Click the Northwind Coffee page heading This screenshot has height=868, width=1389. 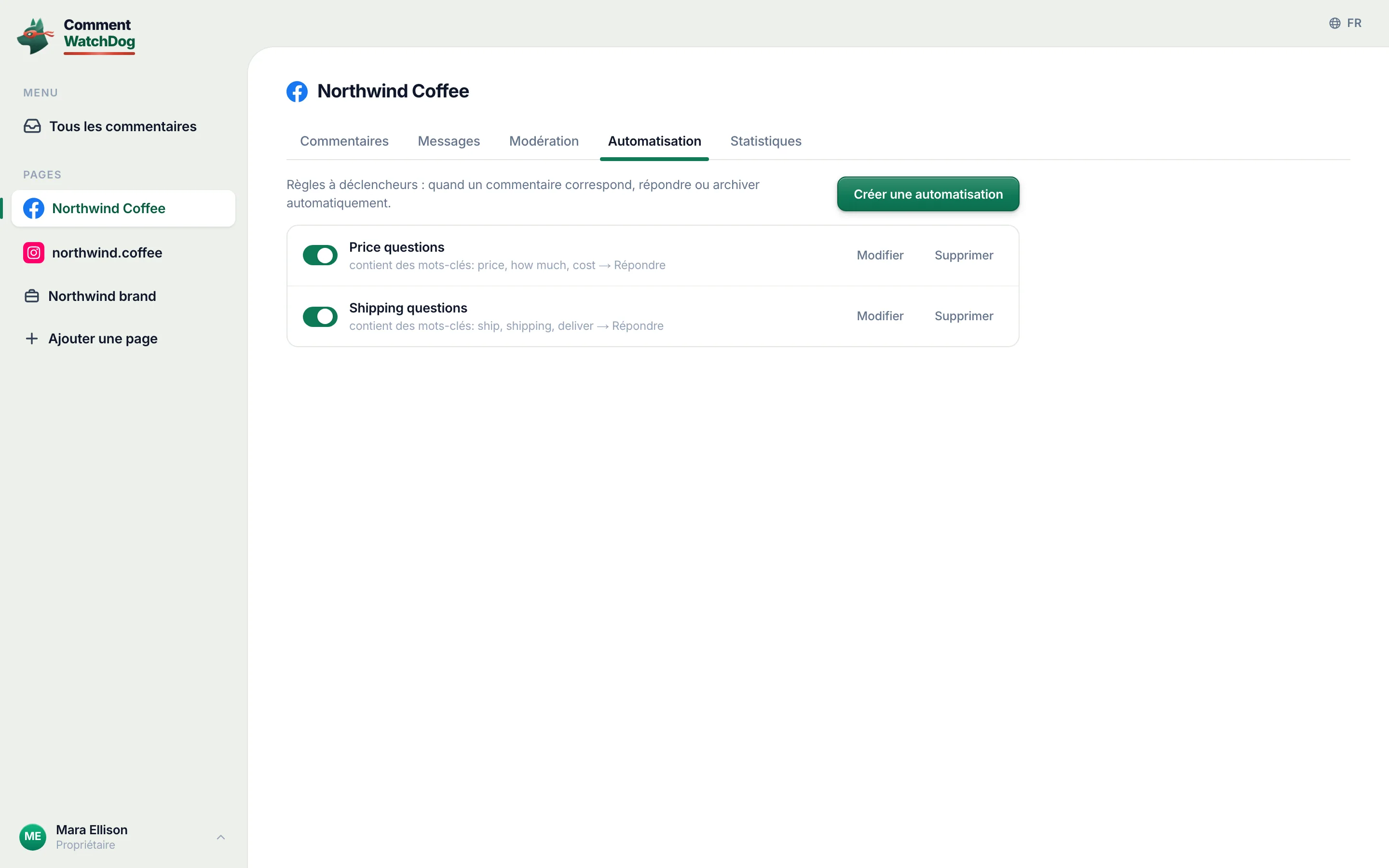tap(393, 91)
